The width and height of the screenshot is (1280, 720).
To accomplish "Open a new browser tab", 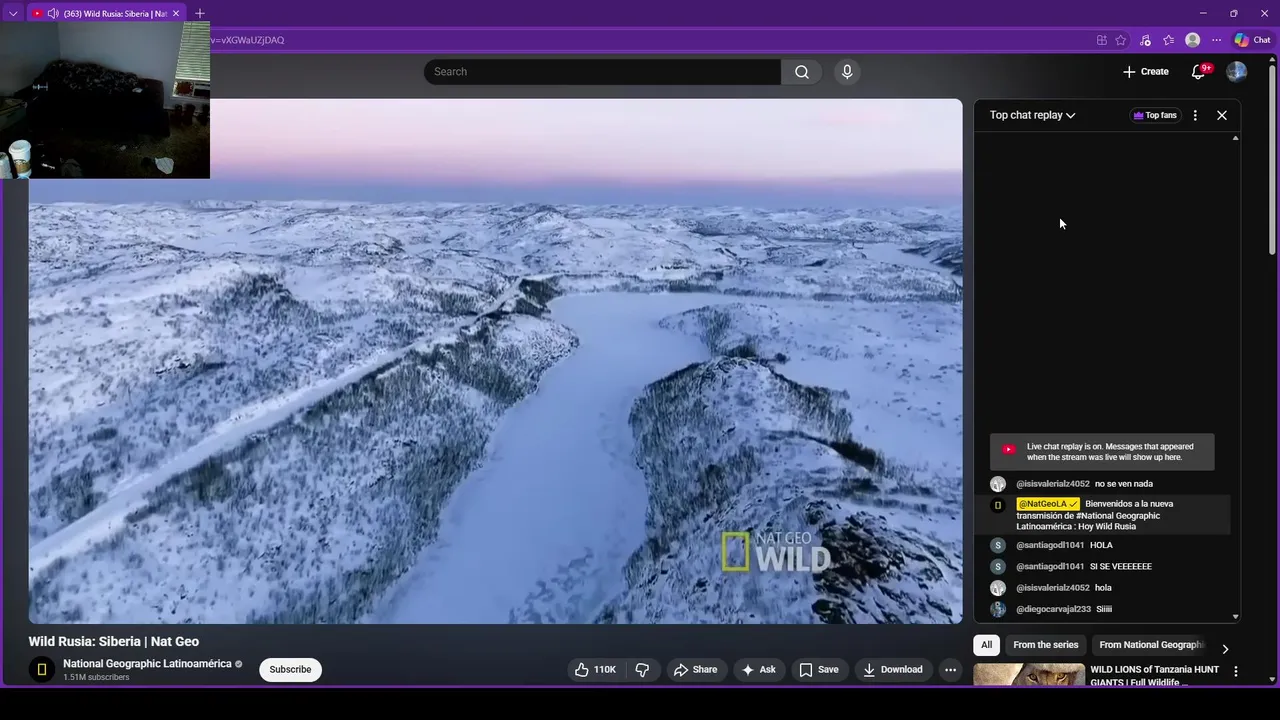I will (x=199, y=13).
